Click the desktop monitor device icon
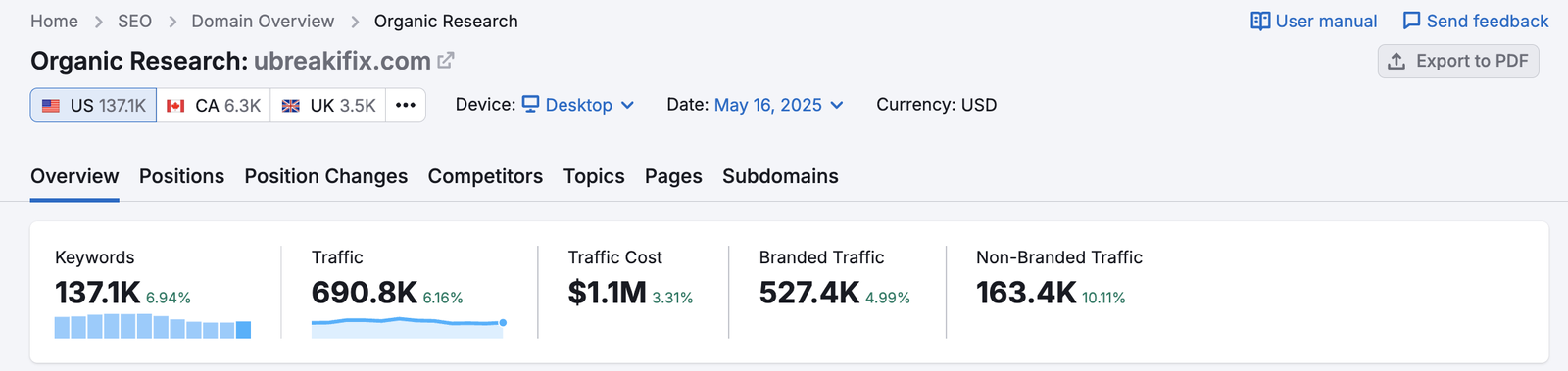 pos(531,104)
